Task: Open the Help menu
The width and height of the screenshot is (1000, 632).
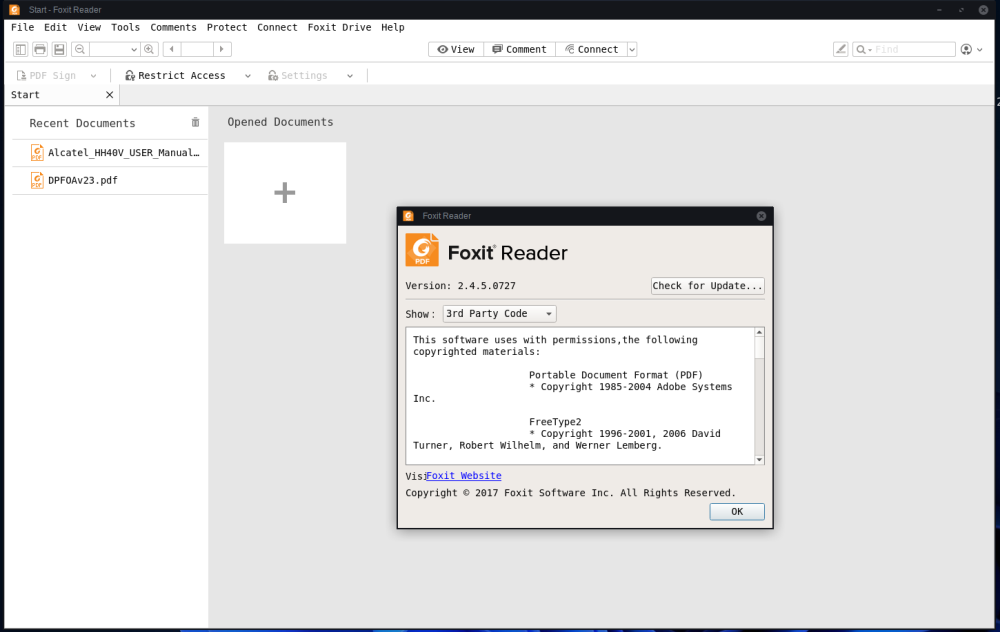Action: (393, 27)
